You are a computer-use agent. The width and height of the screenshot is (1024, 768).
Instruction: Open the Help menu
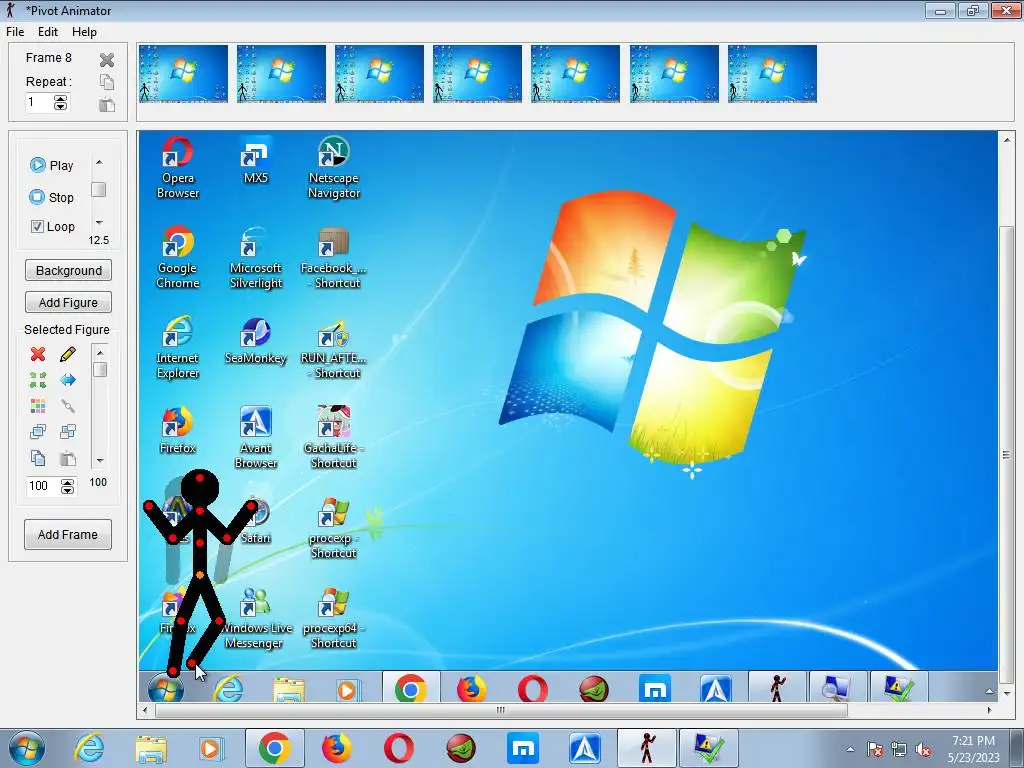84,32
